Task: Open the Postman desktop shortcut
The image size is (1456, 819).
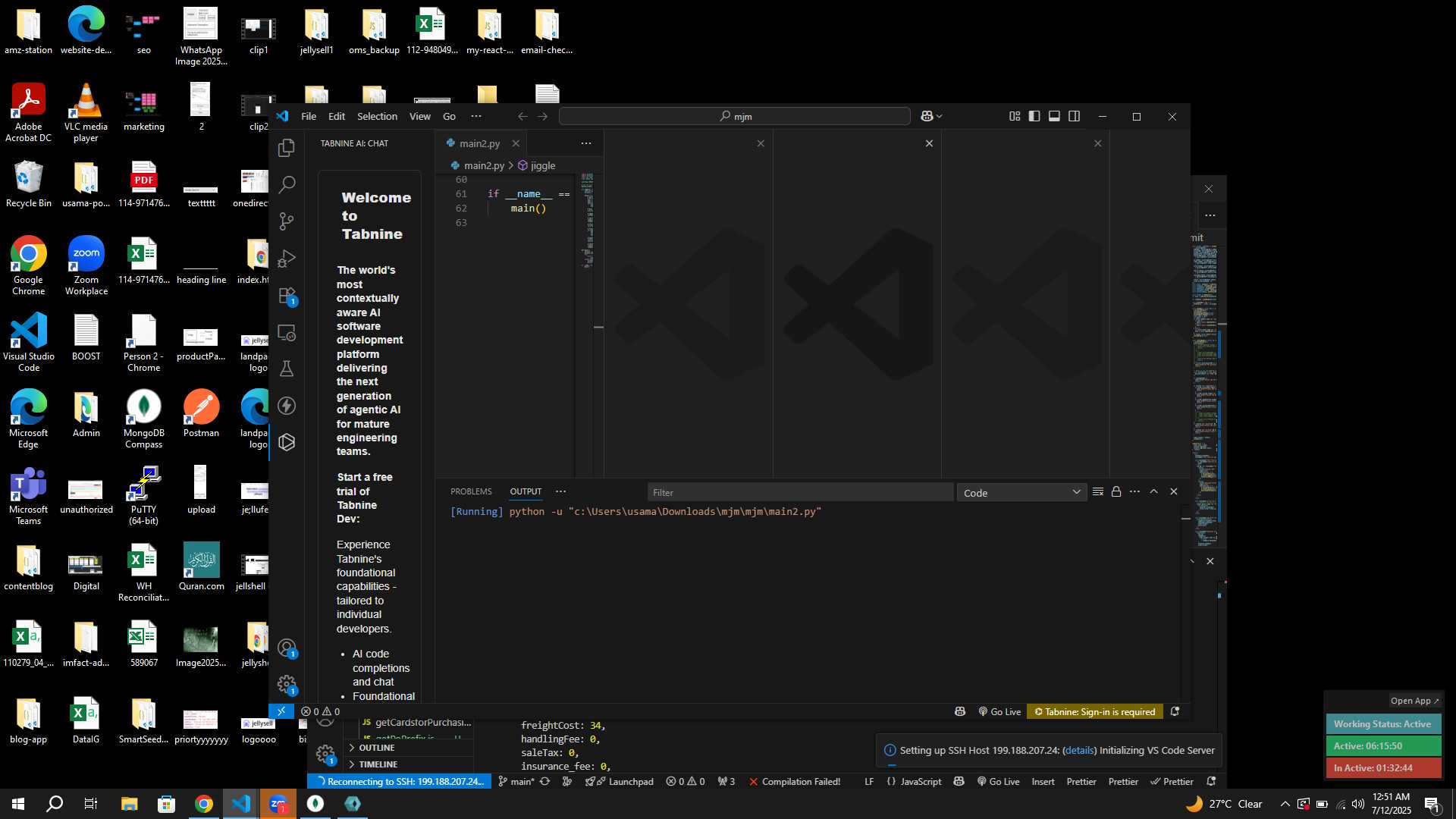Action: click(x=201, y=413)
